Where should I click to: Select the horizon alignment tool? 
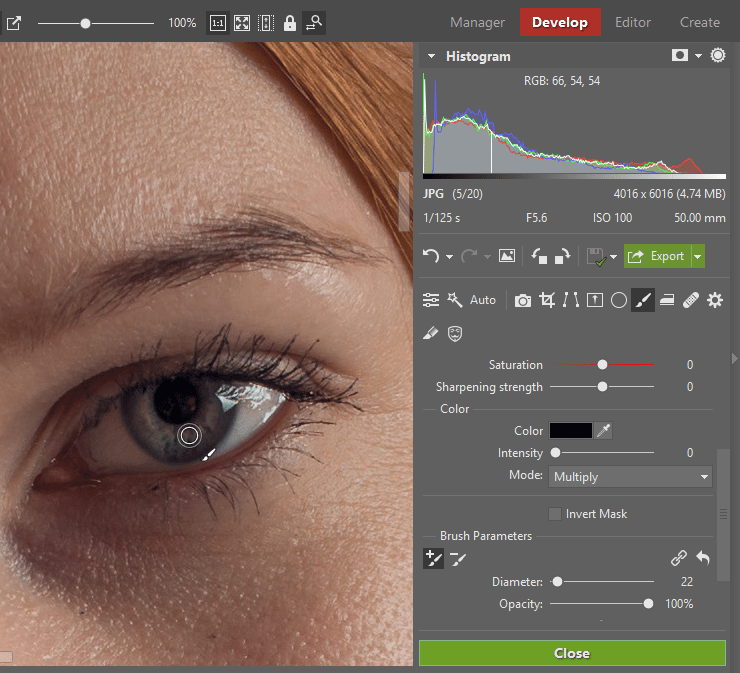[x=595, y=300]
